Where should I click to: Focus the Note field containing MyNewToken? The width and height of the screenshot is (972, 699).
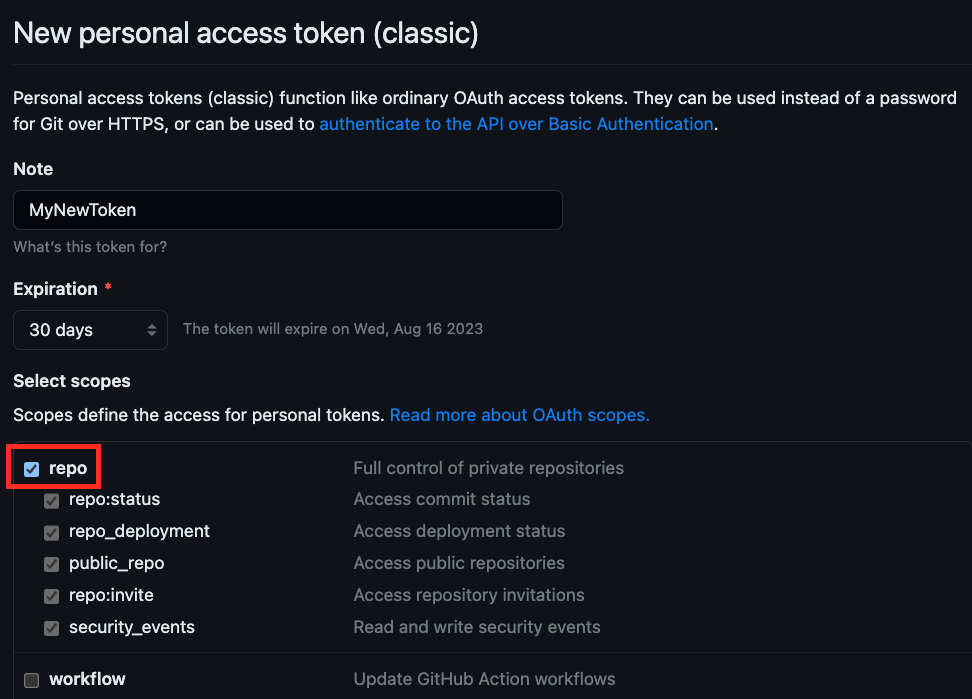pyautogui.click(x=288, y=210)
